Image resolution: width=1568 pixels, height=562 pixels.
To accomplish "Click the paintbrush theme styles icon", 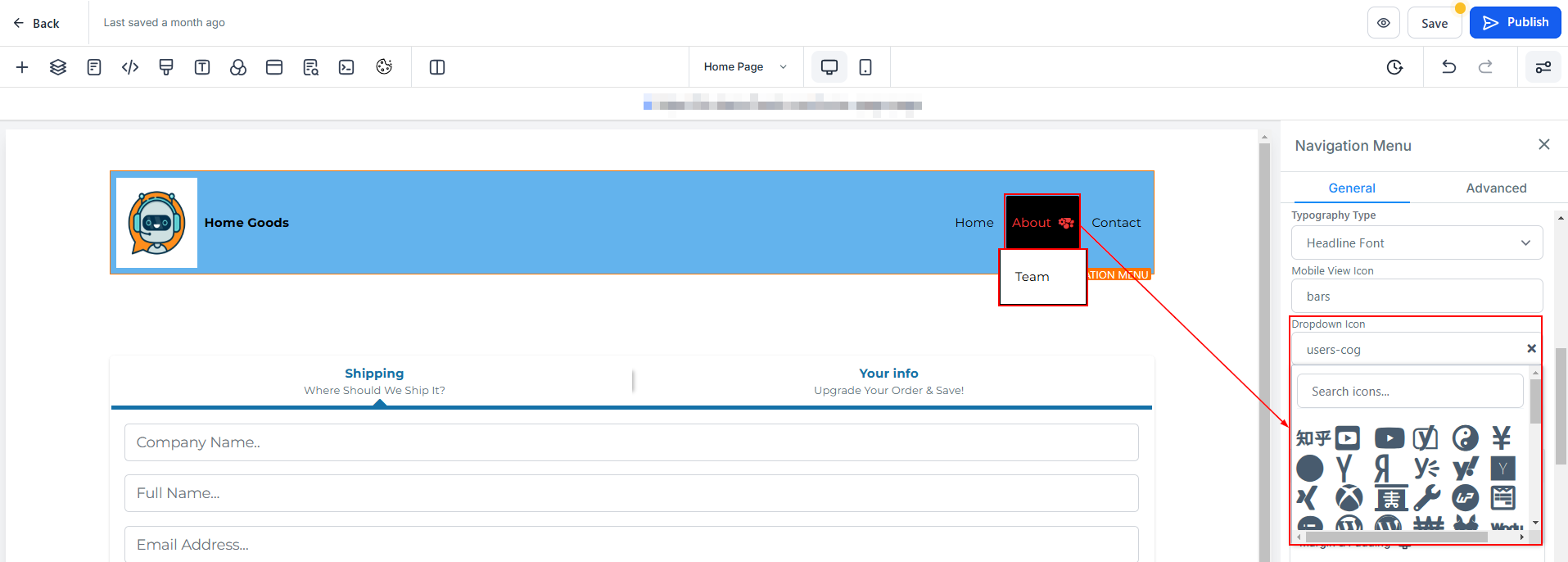I will click(x=166, y=67).
